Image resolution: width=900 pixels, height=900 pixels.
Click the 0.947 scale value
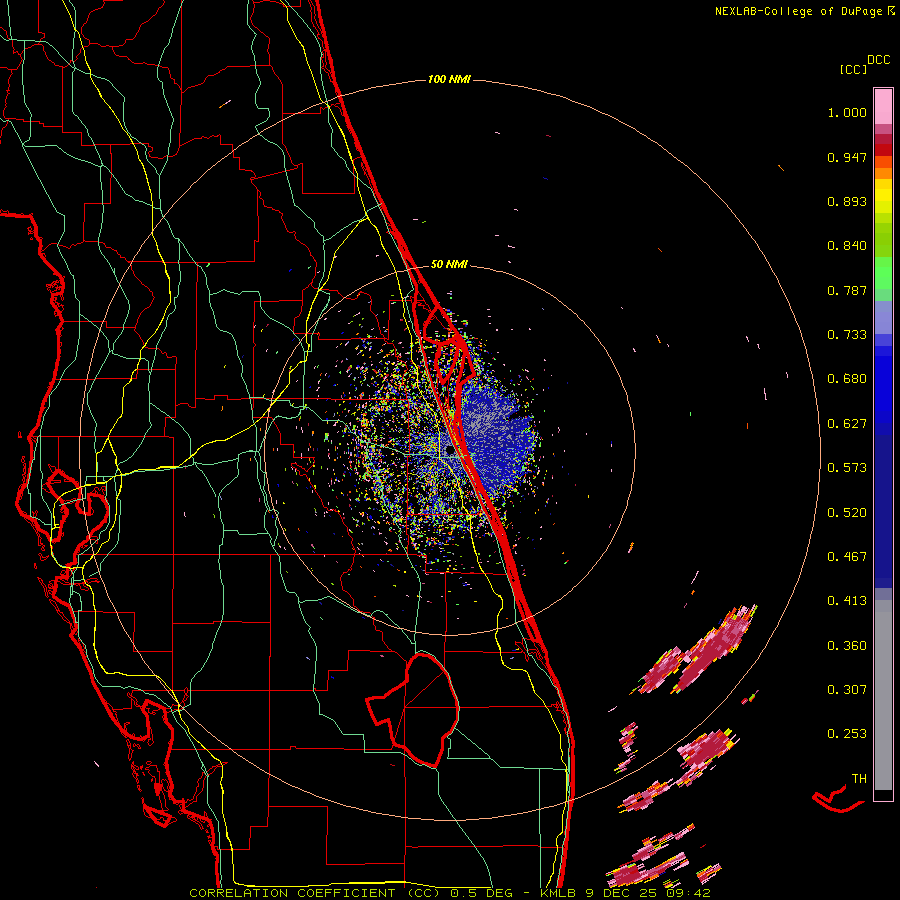click(x=847, y=157)
